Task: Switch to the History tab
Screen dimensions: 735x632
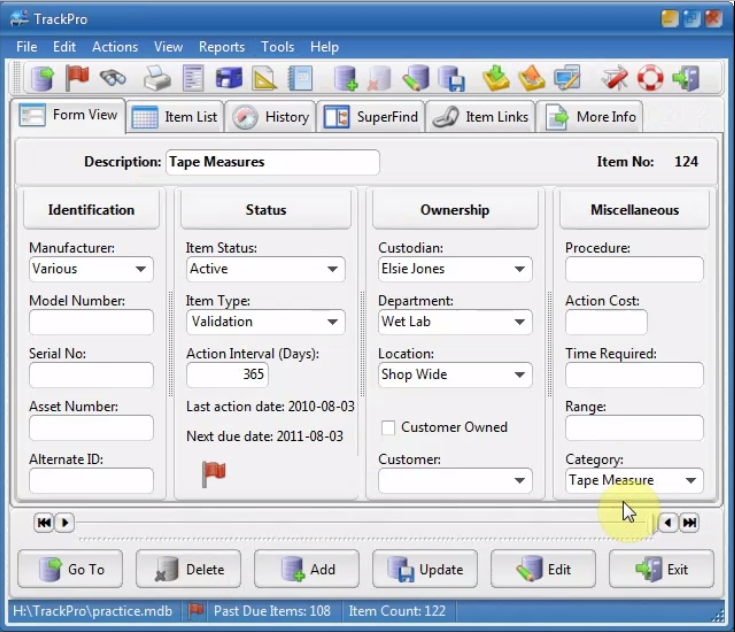Action: [270, 117]
